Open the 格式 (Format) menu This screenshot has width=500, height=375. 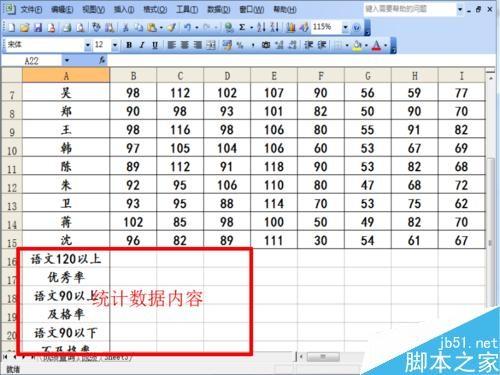155,10
